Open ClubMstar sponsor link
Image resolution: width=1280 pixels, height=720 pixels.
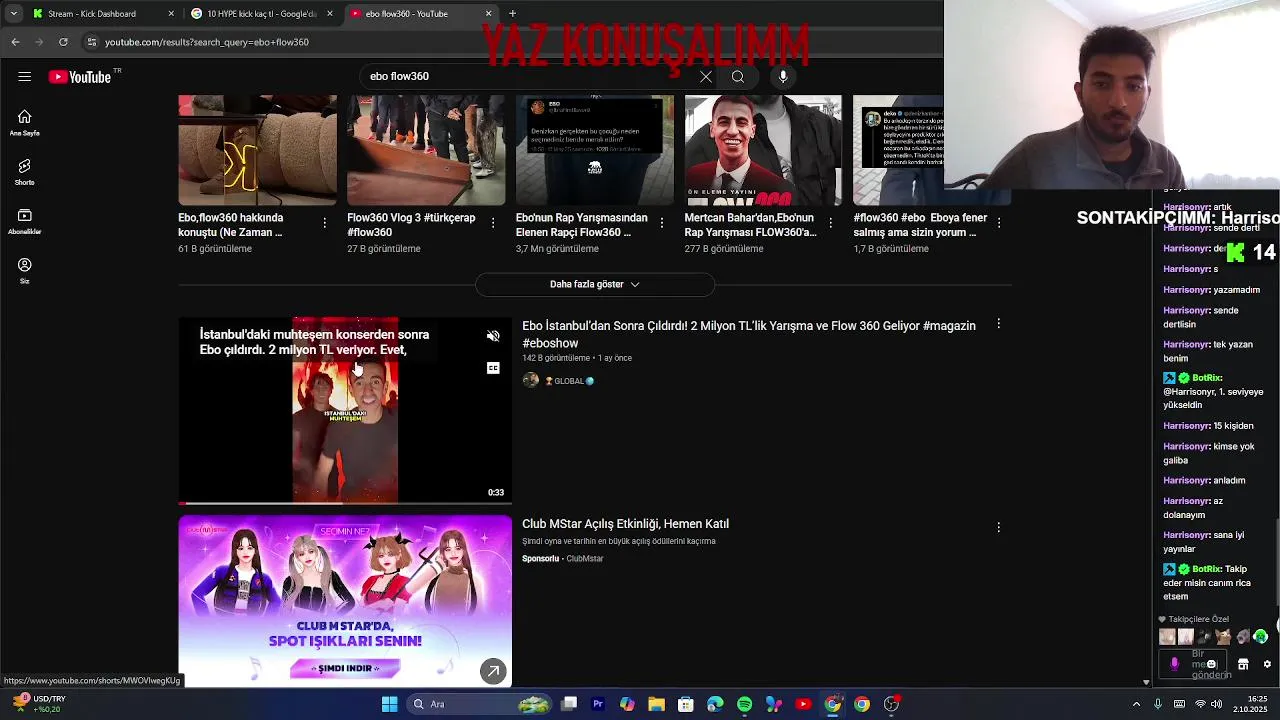(584, 559)
